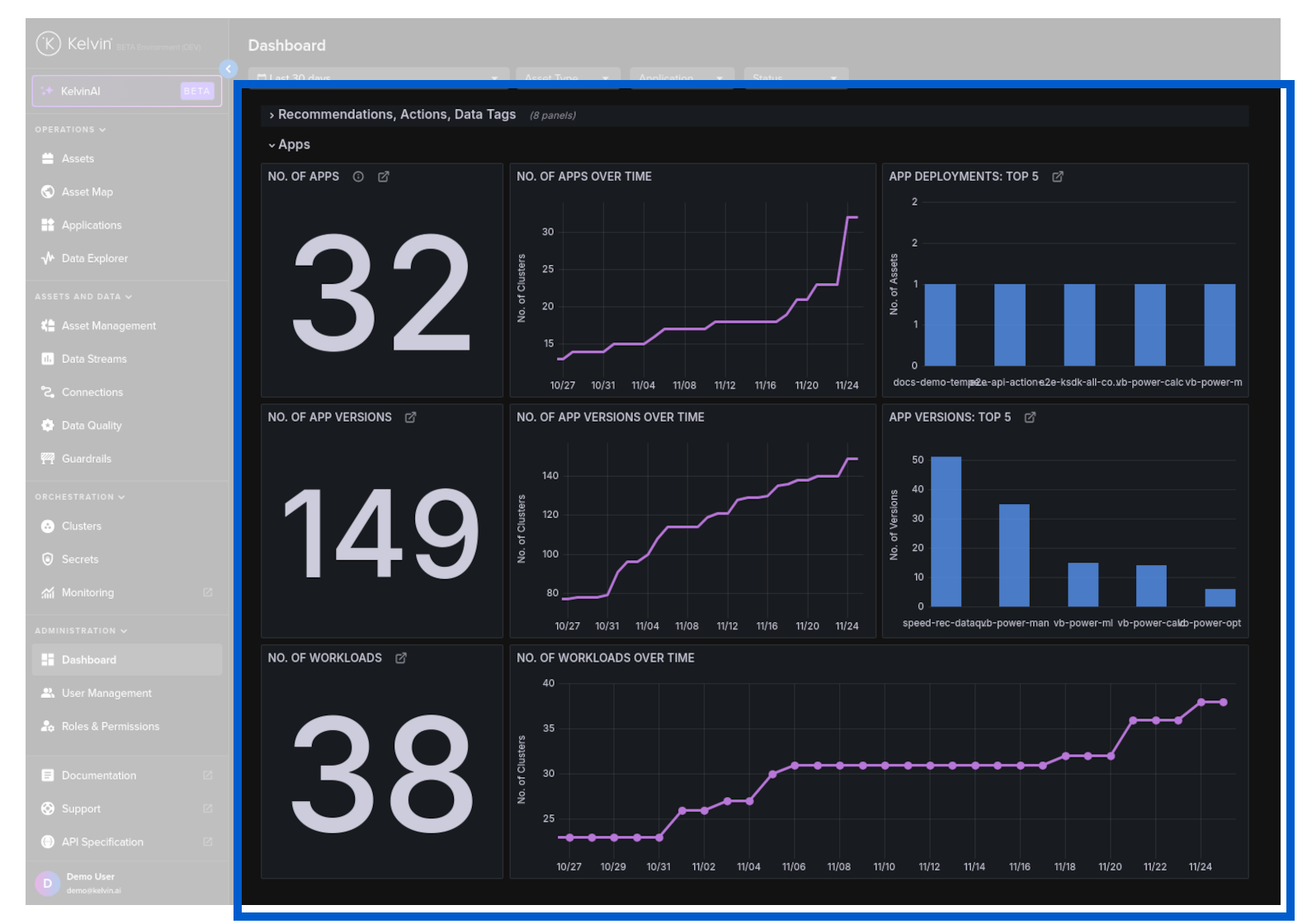Open the Documentation link

(x=98, y=775)
